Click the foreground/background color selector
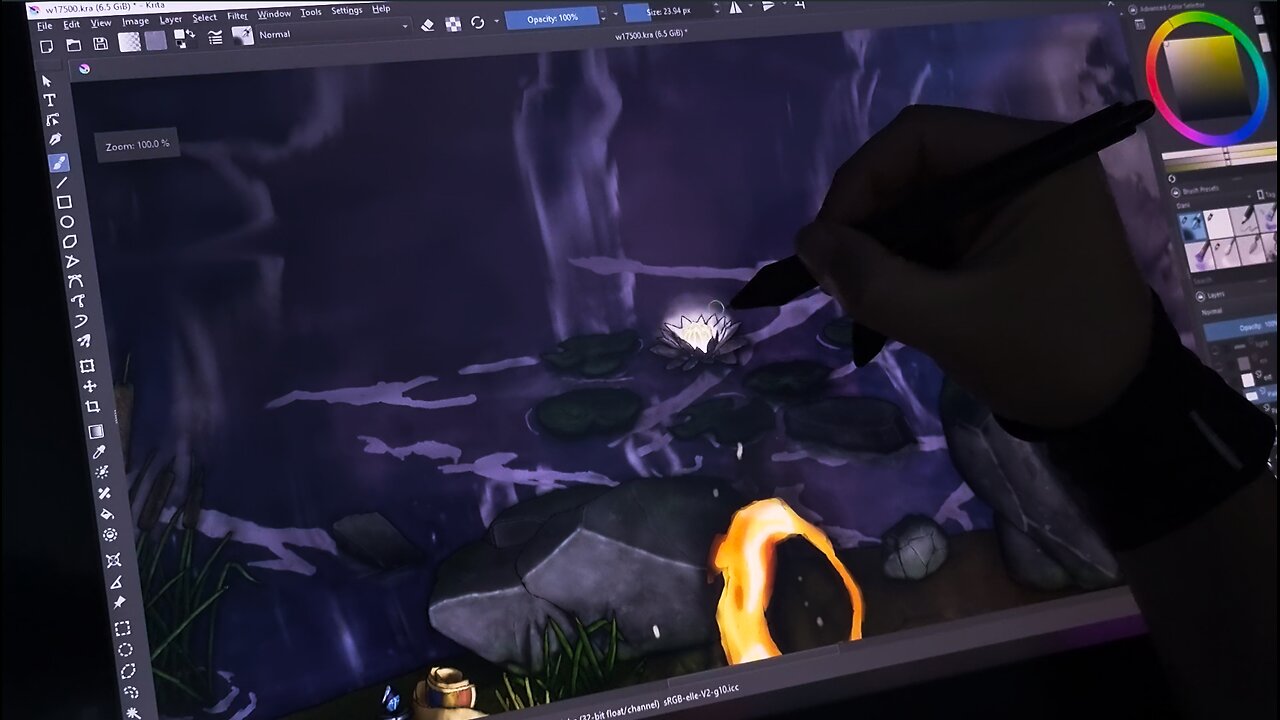Image resolution: width=1280 pixels, height=720 pixels. 184,39
